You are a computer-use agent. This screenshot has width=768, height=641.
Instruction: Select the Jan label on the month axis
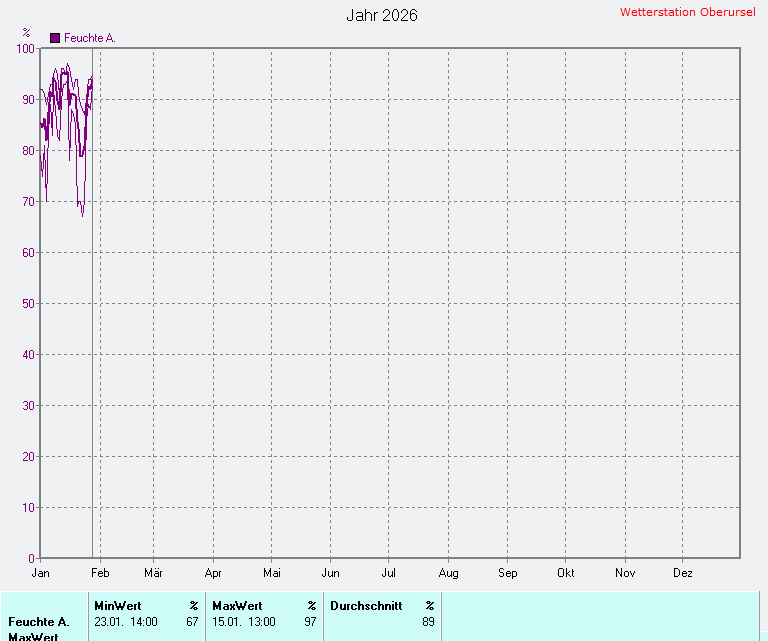point(41,573)
